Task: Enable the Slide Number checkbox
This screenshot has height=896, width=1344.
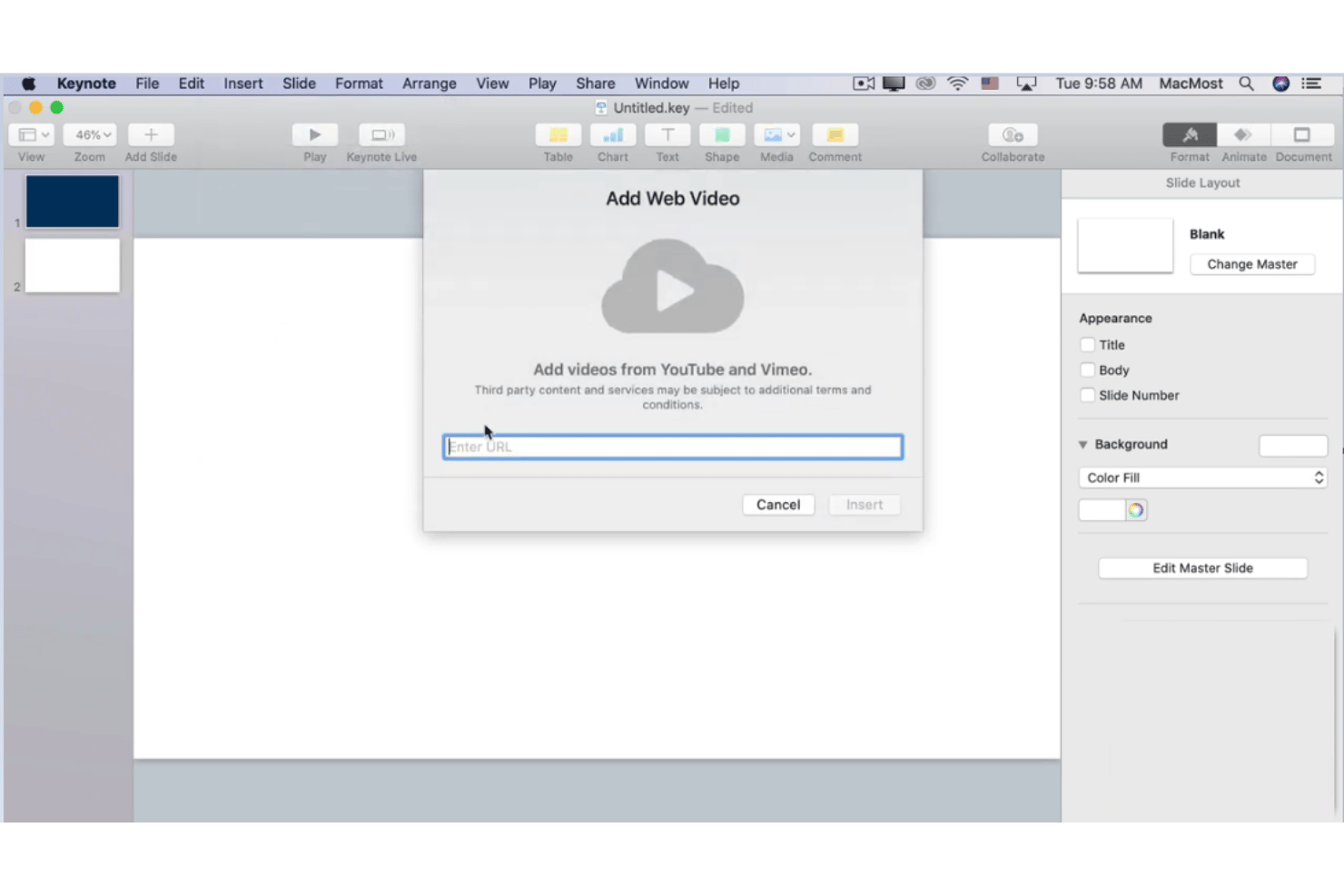Action: point(1088,396)
